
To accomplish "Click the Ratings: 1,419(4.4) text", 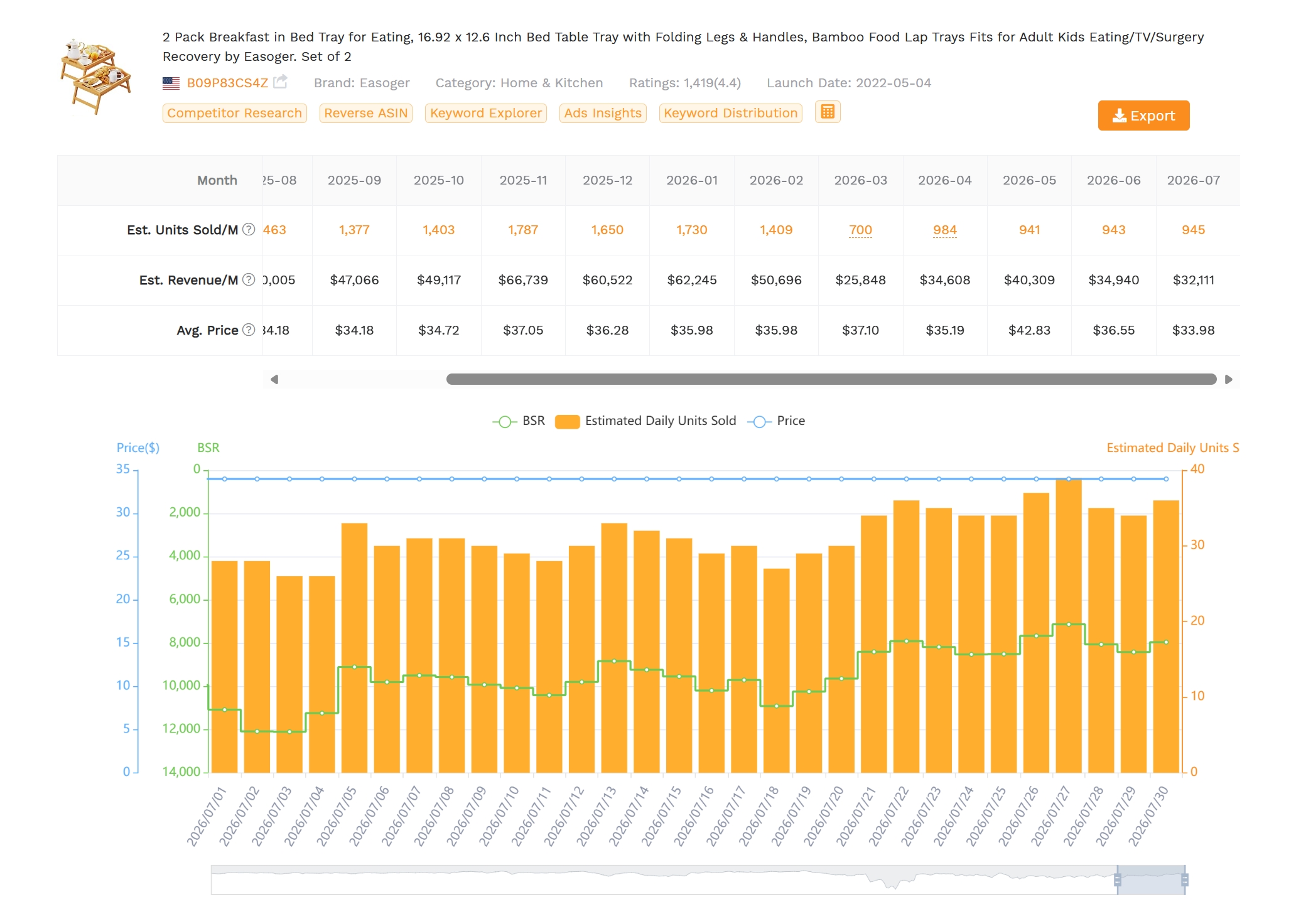I will point(685,83).
